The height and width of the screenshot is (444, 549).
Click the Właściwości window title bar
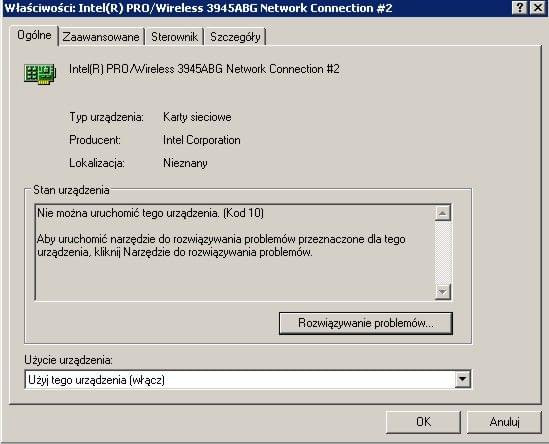click(x=257, y=8)
